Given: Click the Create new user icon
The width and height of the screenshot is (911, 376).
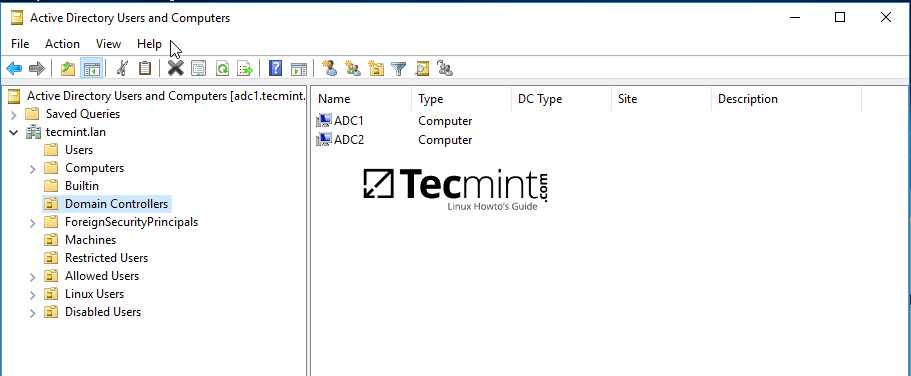Looking at the screenshot, I should pos(329,69).
